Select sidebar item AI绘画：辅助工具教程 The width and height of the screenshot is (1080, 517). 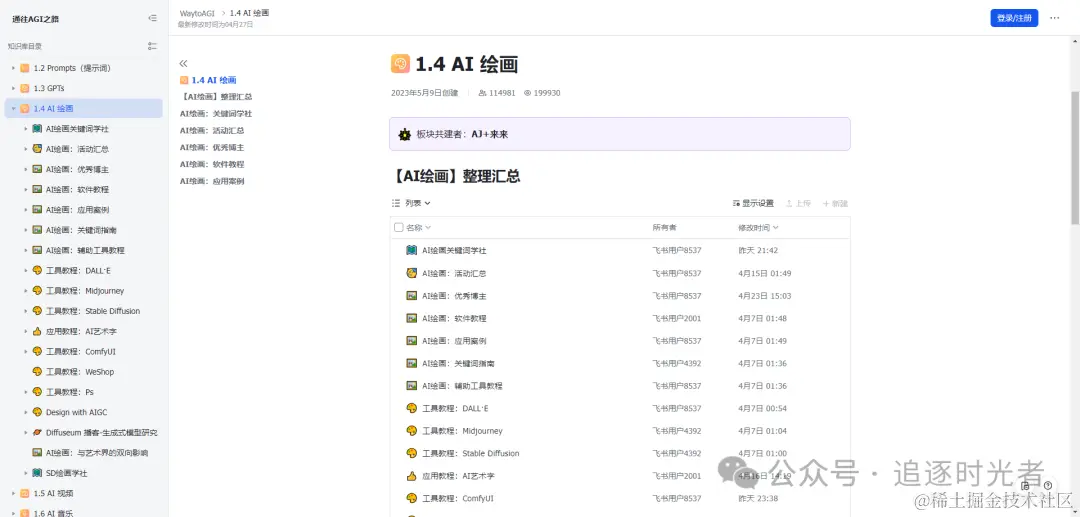(x=85, y=250)
